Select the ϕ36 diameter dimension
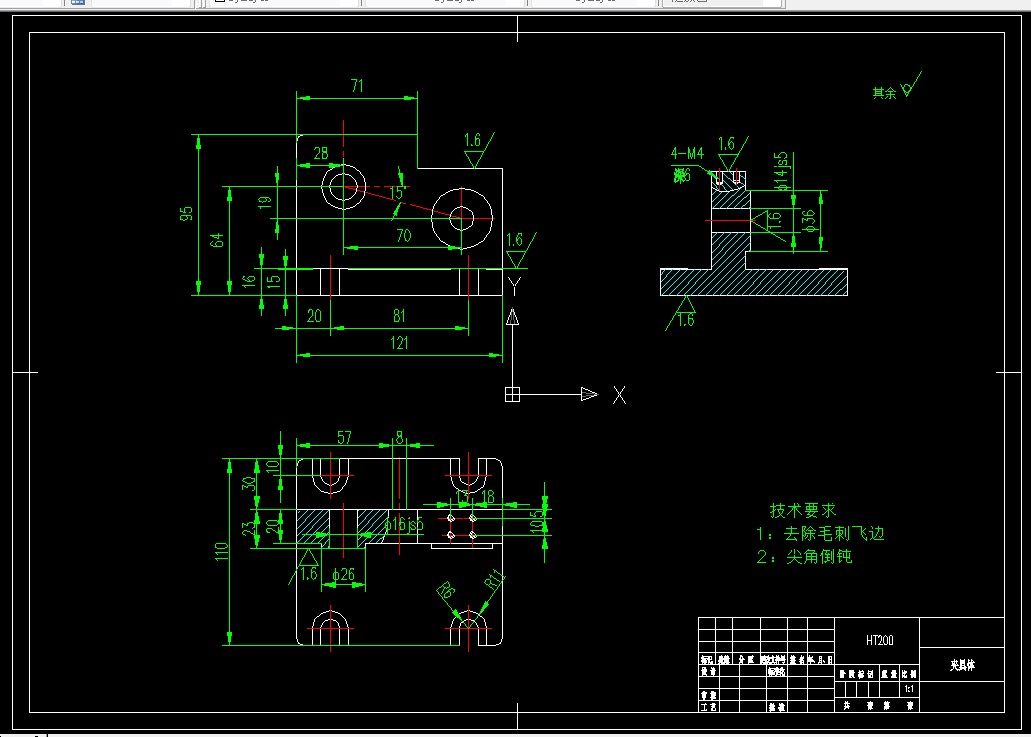The image size is (1031, 737). (809, 221)
